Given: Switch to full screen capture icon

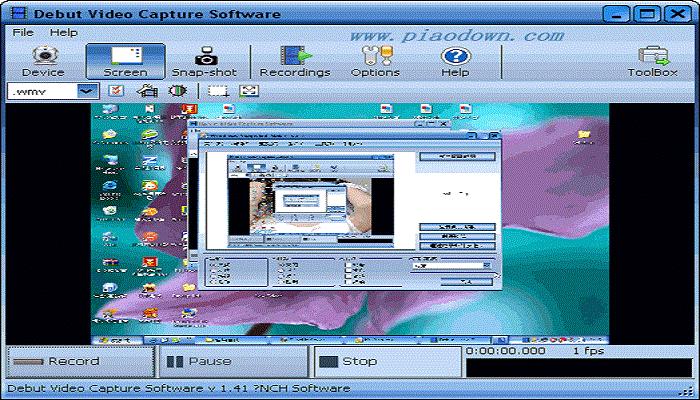Looking at the screenshot, I should click(x=249, y=91).
